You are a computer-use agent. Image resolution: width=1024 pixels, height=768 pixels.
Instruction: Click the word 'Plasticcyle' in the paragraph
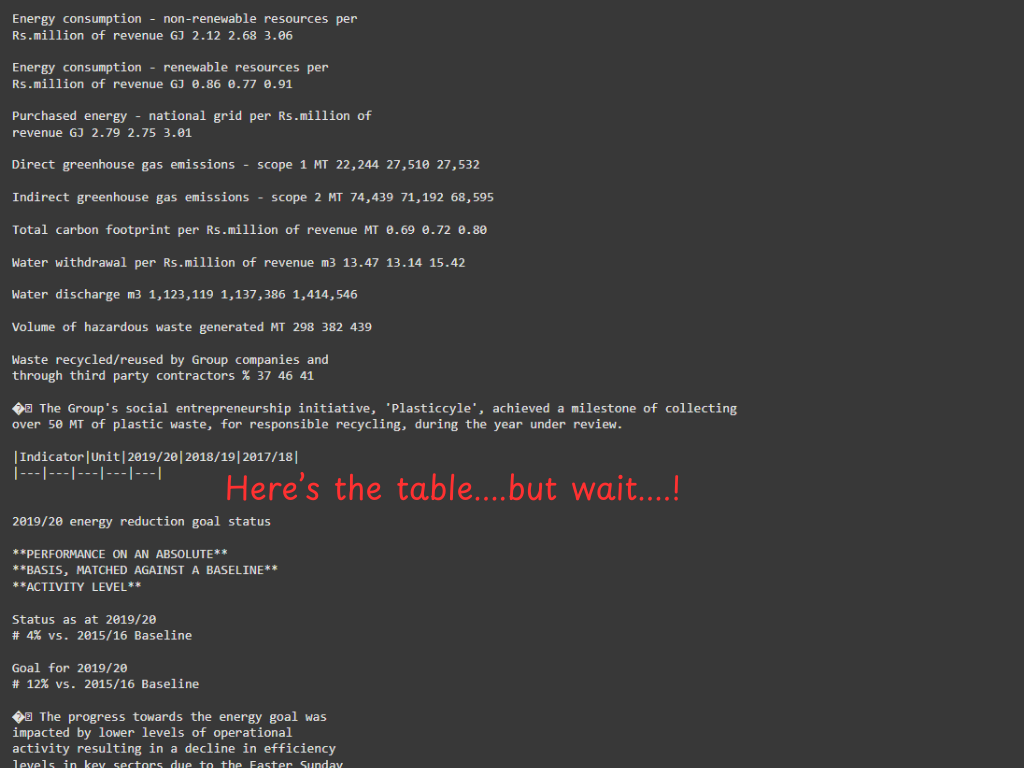430,409
